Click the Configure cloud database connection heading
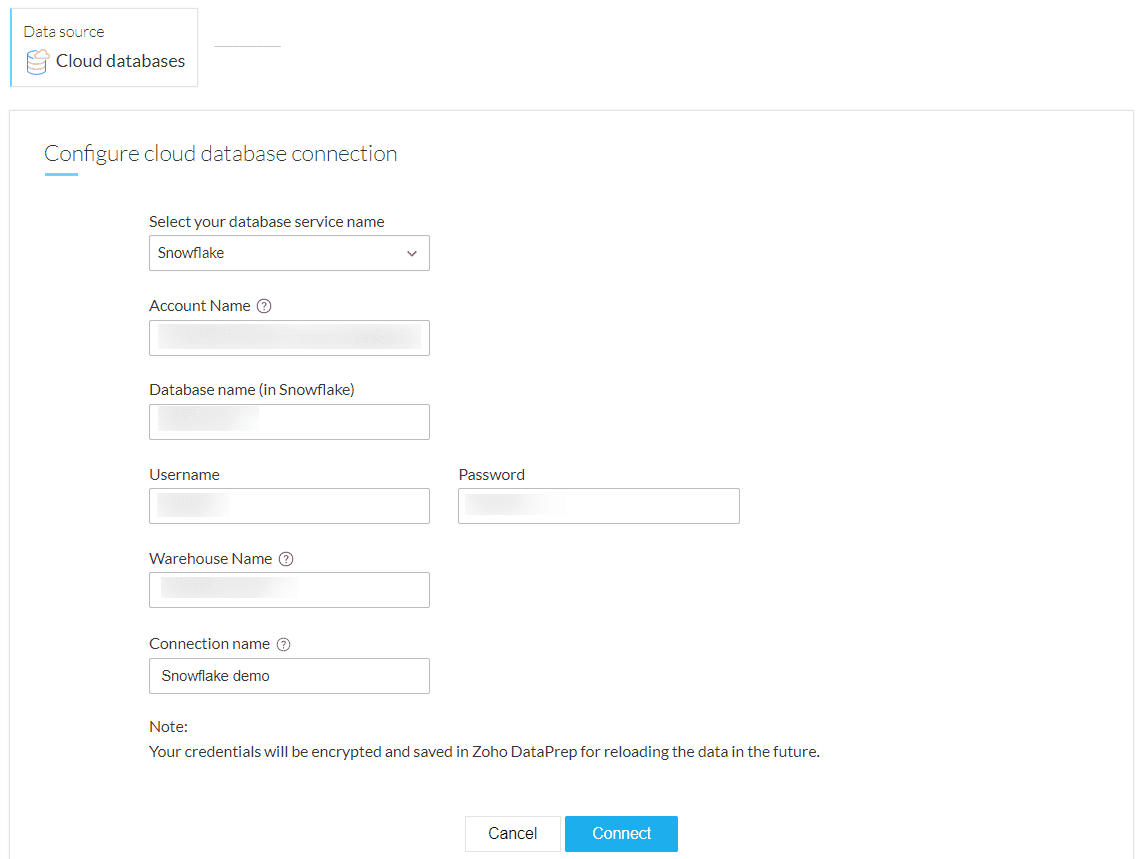Screen dimensions: 1142x859 click(x=221, y=154)
